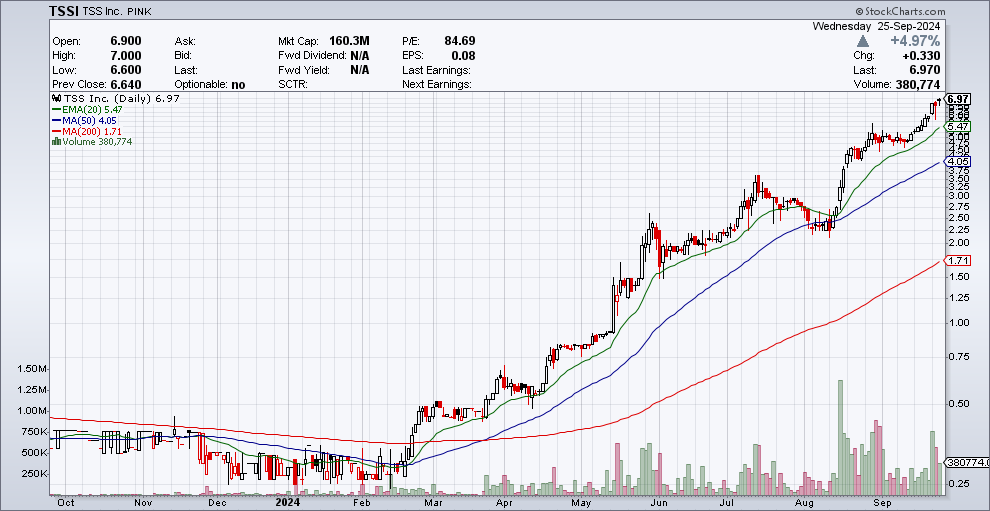Click the Volume 380,774 legend entry
Viewport: 990px width, 511px height.
pos(96,142)
